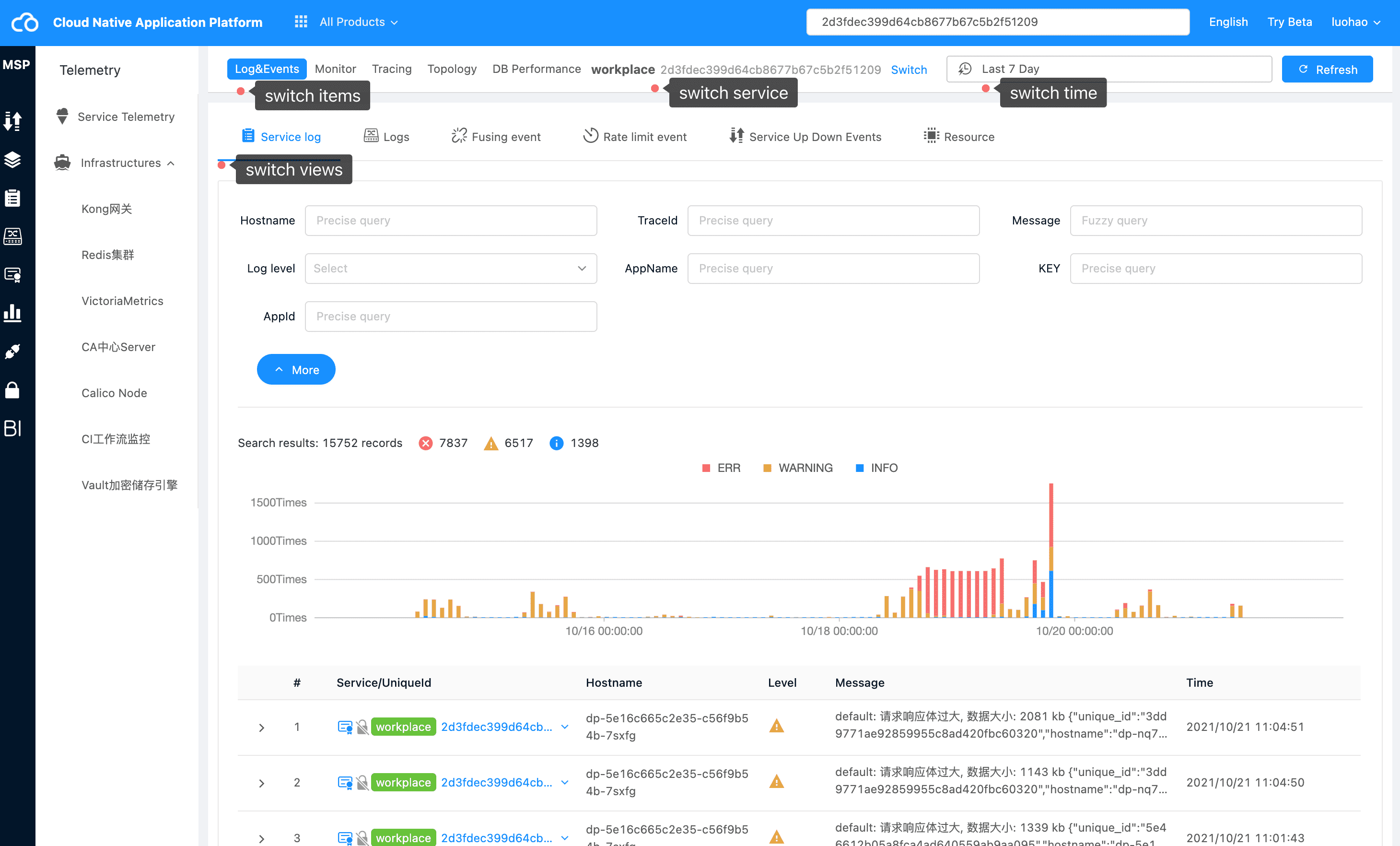
Task: Click the clock icon in time selector
Action: pyautogui.click(x=965, y=69)
